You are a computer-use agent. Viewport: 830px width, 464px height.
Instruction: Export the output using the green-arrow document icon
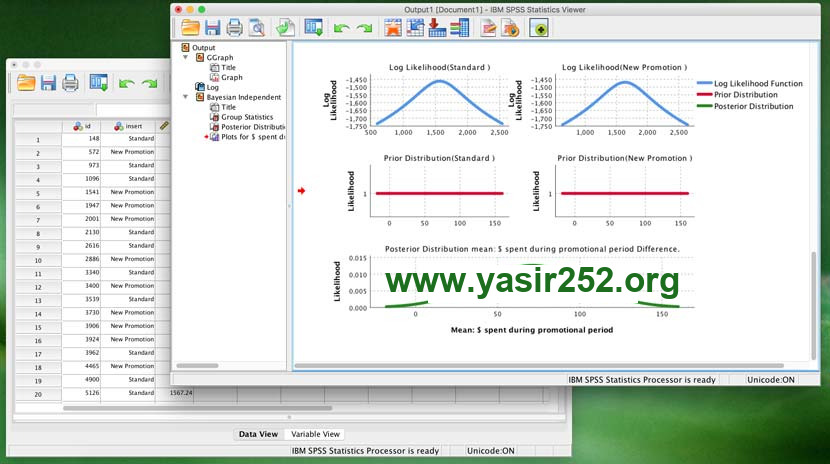pyautogui.click(x=285, y=28)
